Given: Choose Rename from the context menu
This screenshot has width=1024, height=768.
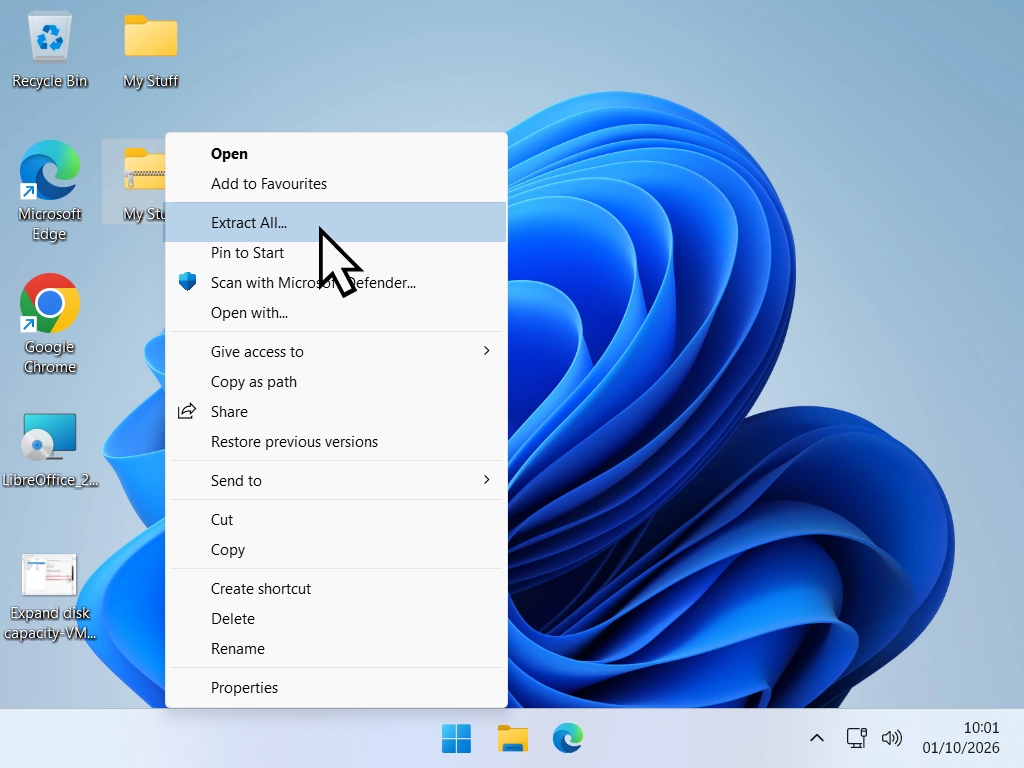Looking at the screenshot, I should (336, 649).
